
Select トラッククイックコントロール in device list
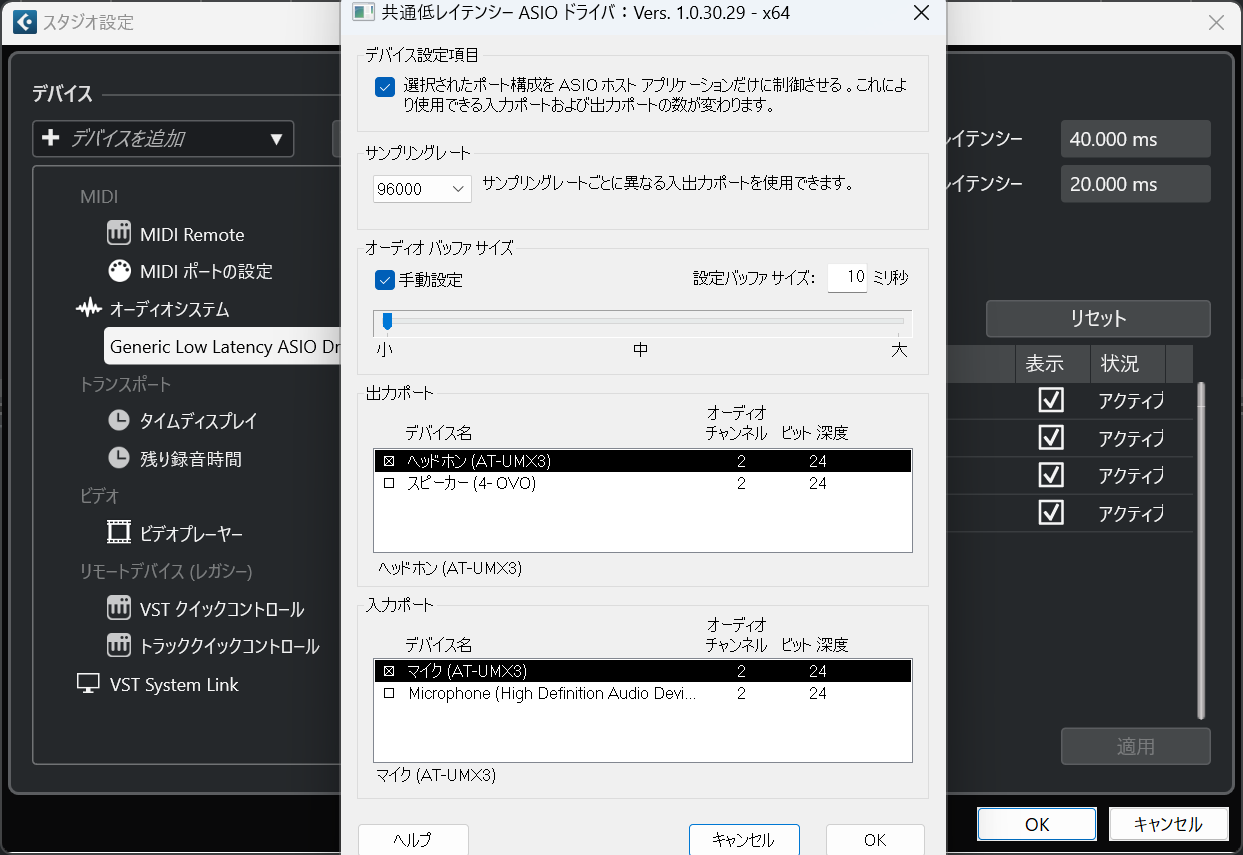pyautogui.click(x=213, y=646)
